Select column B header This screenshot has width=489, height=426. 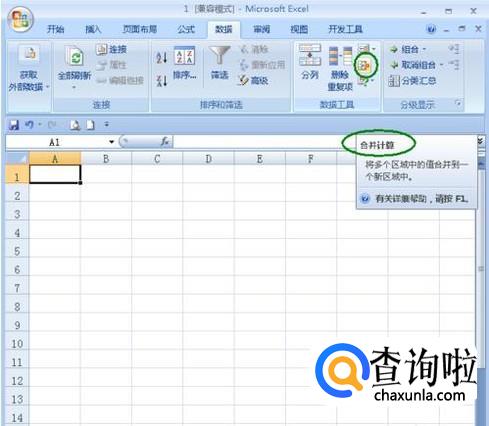(x=106, y=159)
